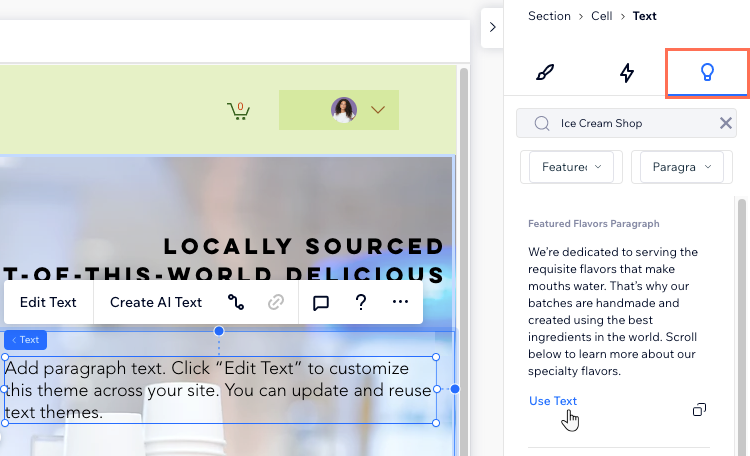Click the top rotate handle of text box

click(219, 331)
